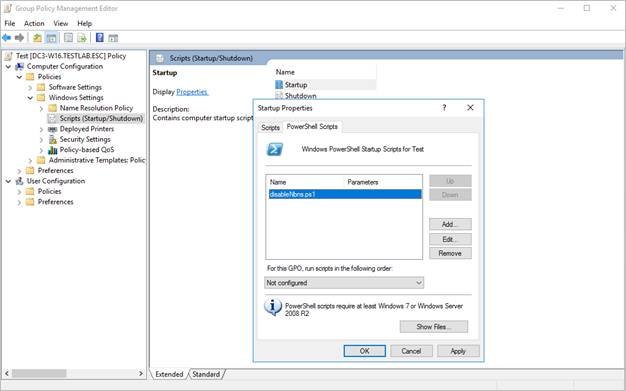The height and width of the screenshot is (391, 626).
Task: Click the Show Files... button
Action: click(434, 327)
